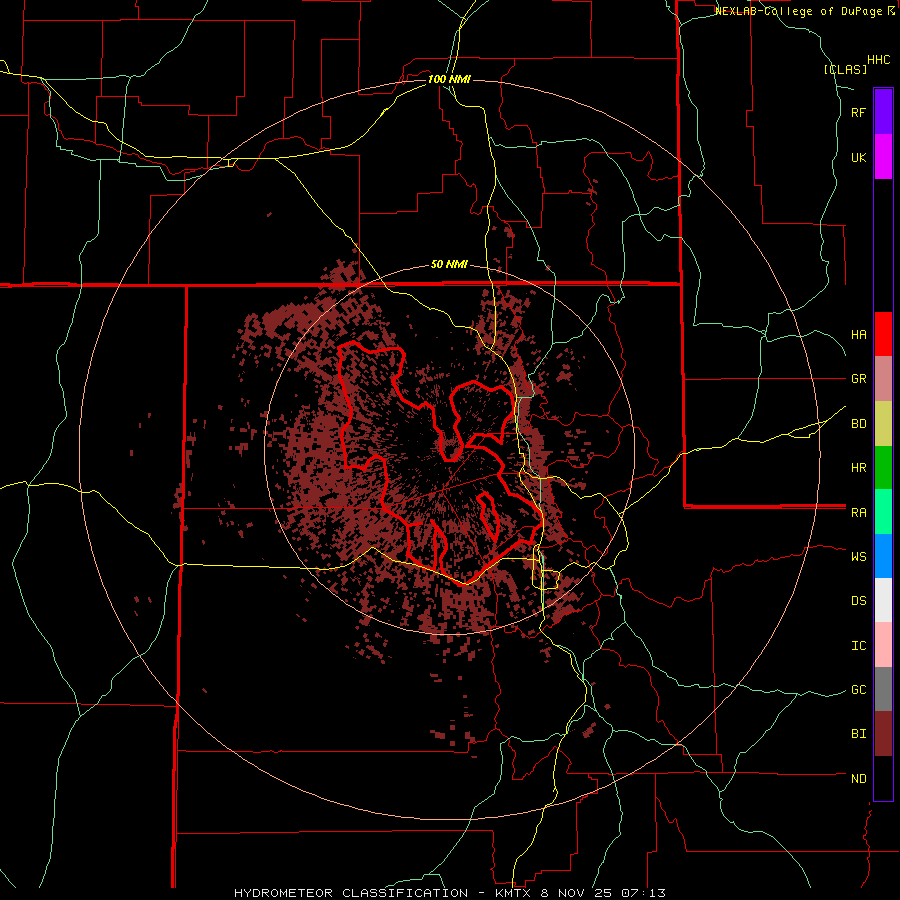The image size is (900, 900).
Task: Click the BI legend label
Action: pos(858,734)
